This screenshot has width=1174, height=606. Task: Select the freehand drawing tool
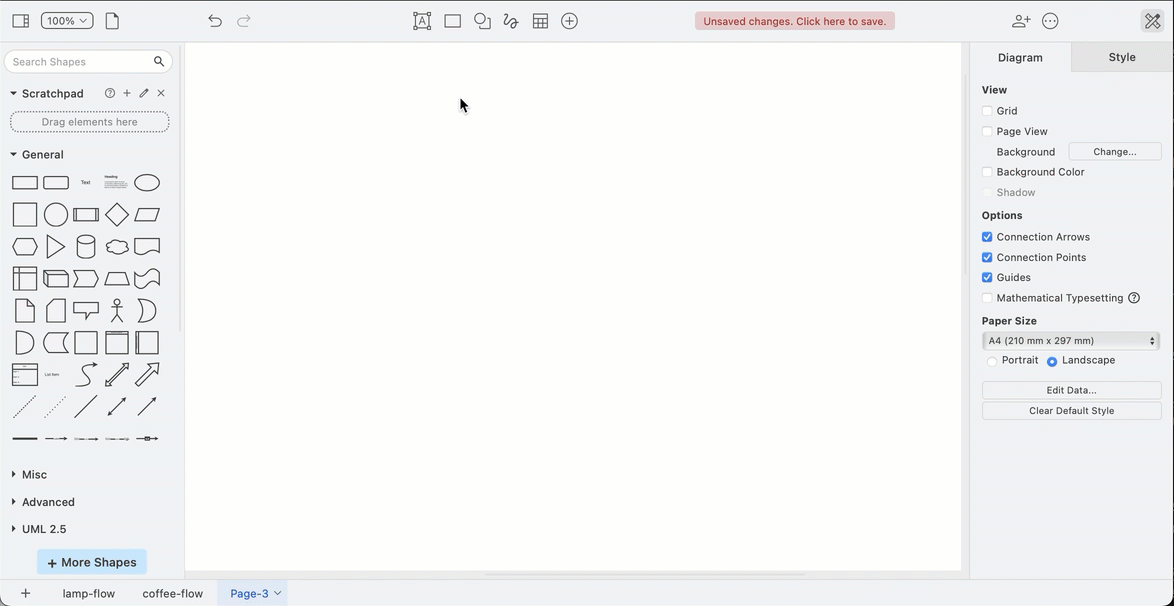coord(510,20)
